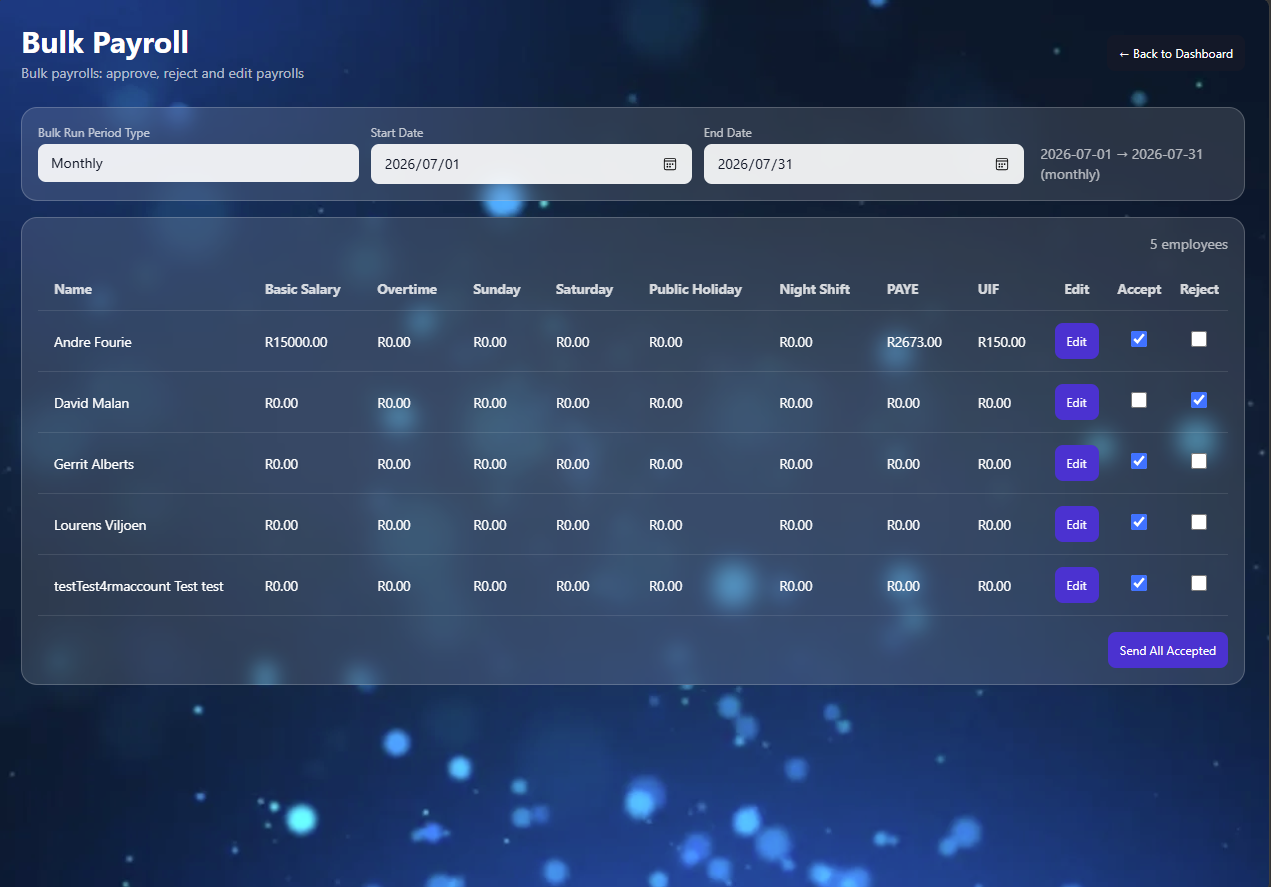The width and height of the screenshot is (1271, 887).
Task: Uncheck Accept for testTest4rmaccount Test test
Action: pos(1139,583)
